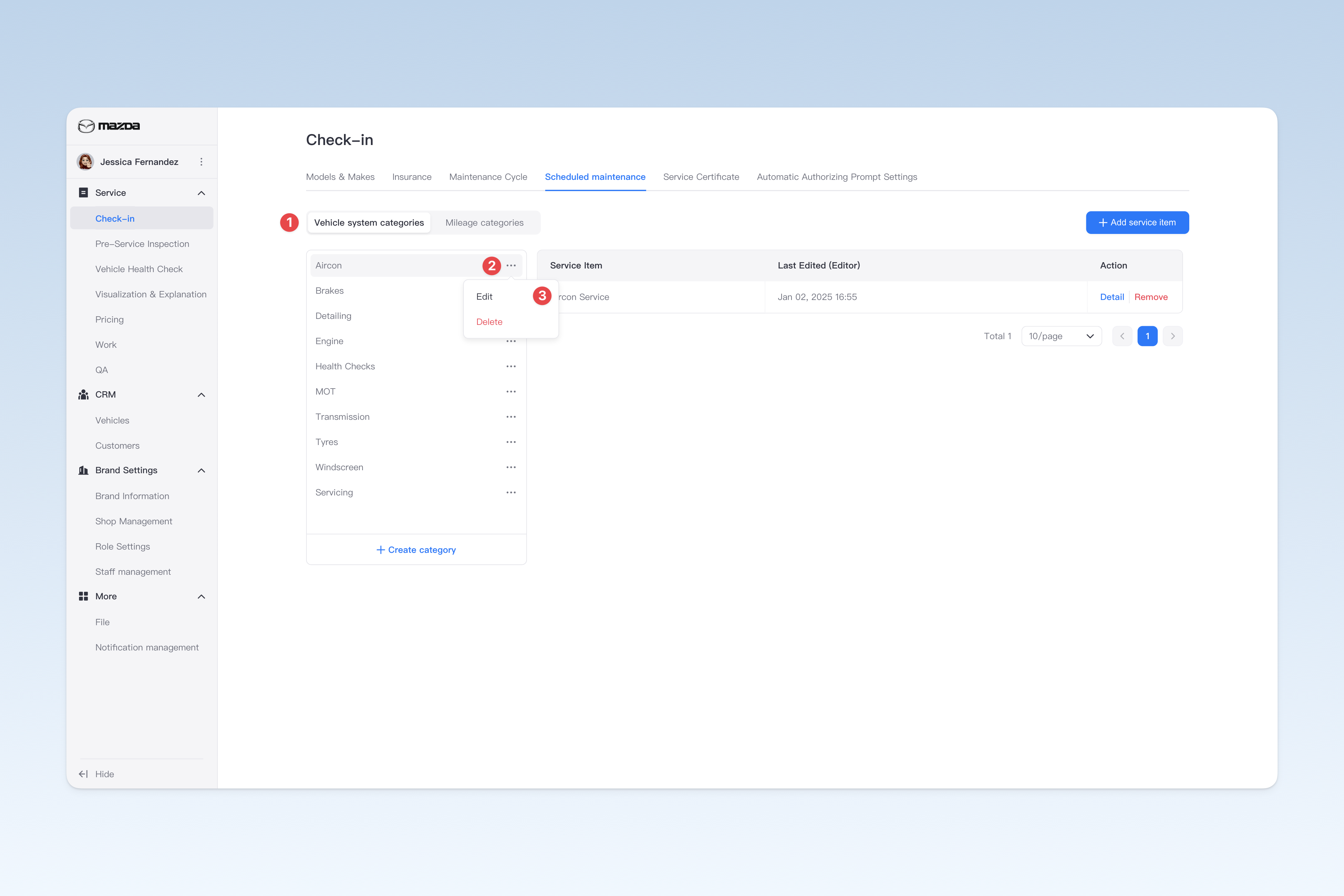Go to the previous page arrow

[1122, 336]
